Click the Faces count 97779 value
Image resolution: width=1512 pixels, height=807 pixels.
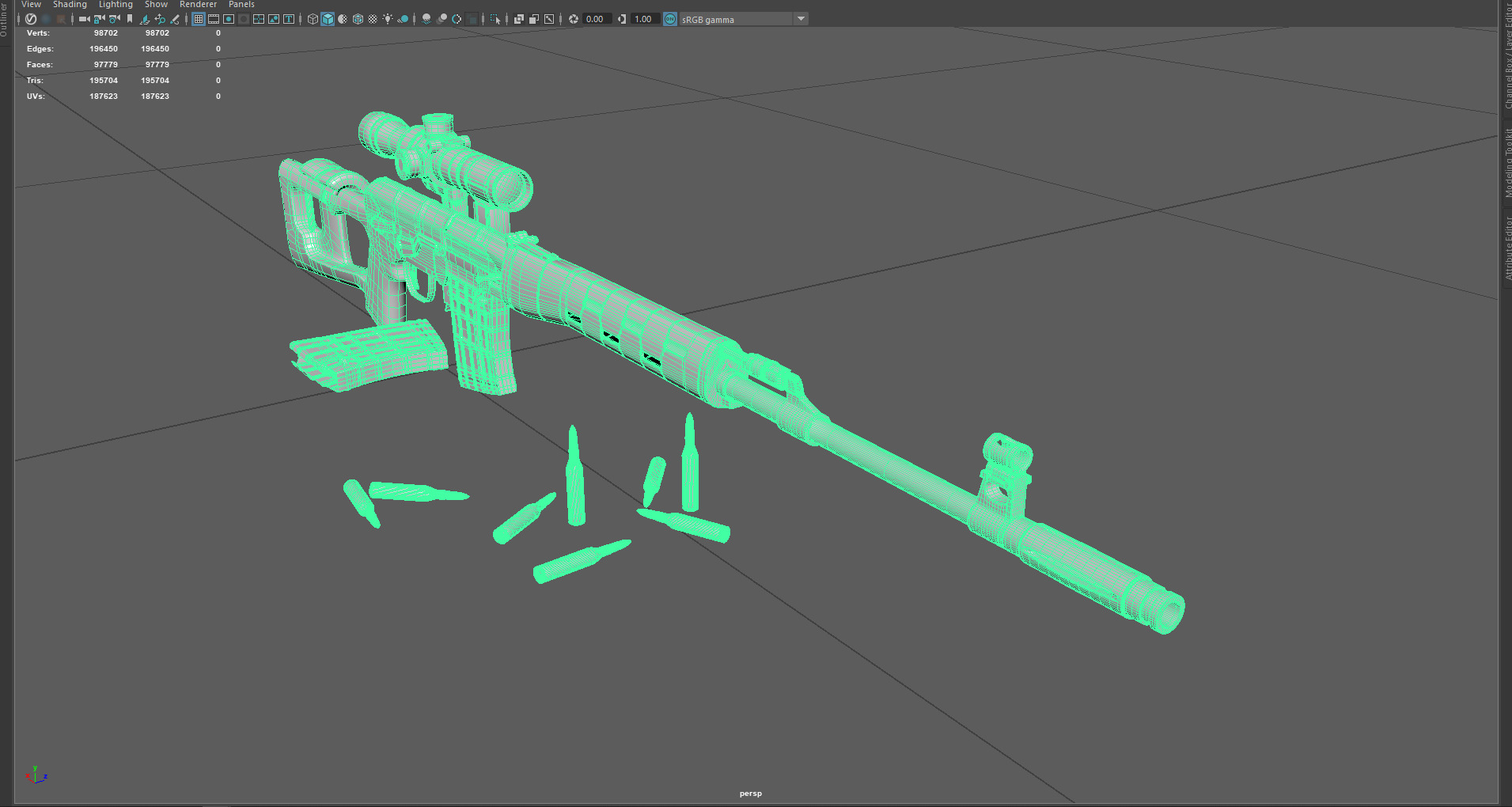point(105,65)
